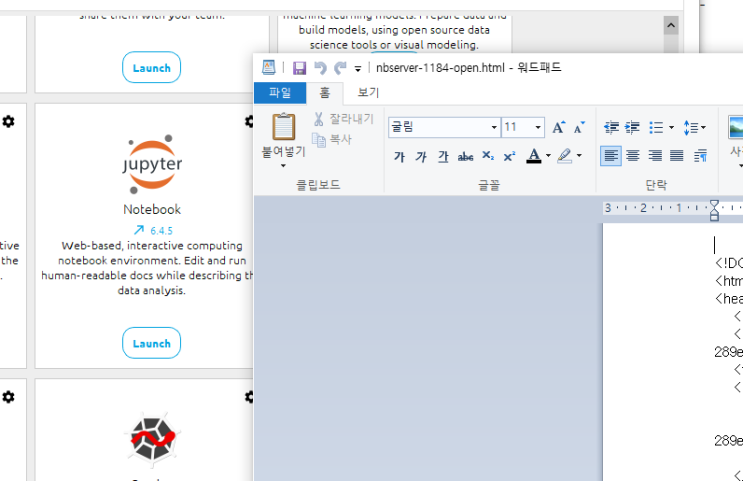Toggle subscript X₂ formatting

(488, 156)
